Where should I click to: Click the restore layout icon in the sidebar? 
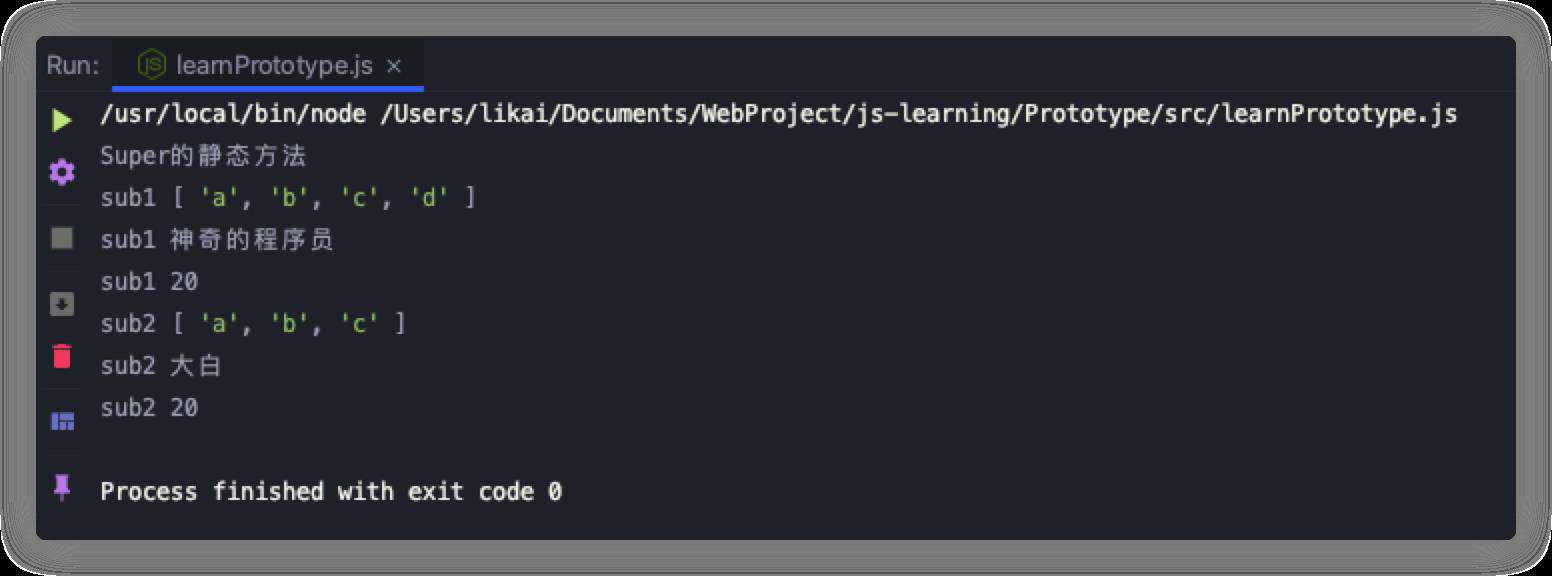pyautogui.click(x=62, y=421)
